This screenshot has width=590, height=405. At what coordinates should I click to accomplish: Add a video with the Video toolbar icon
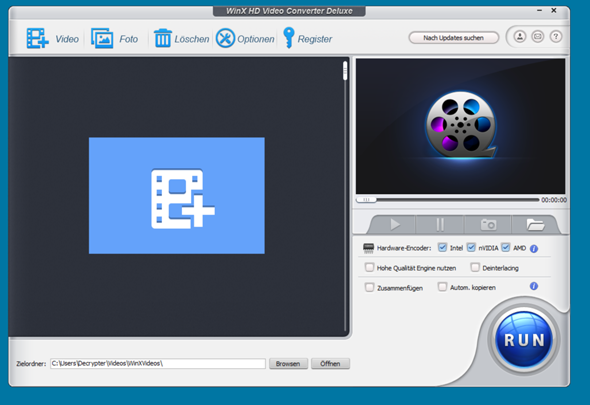[x=38, y=38]
